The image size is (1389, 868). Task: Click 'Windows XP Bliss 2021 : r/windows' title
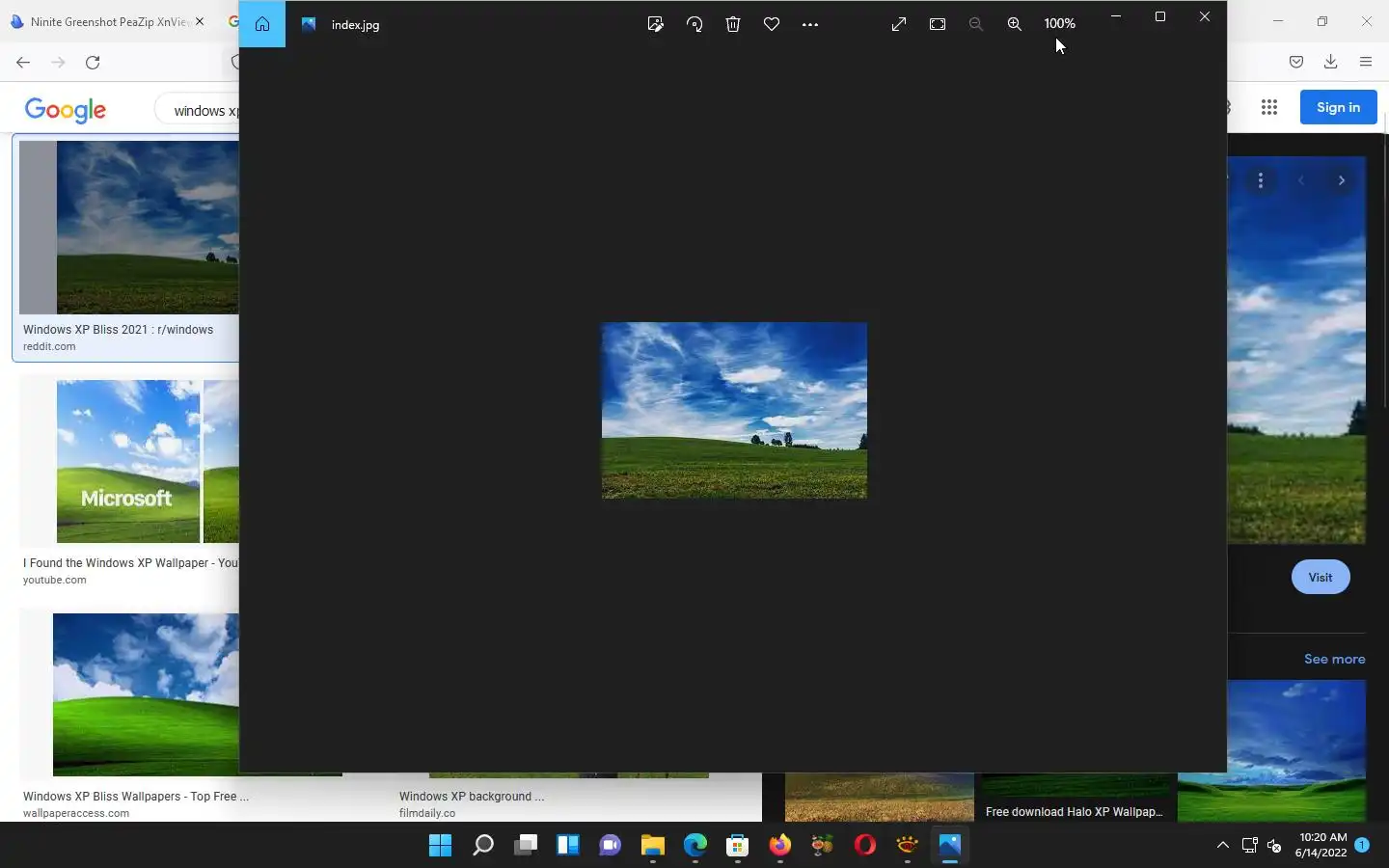click(x=118, y=329)
